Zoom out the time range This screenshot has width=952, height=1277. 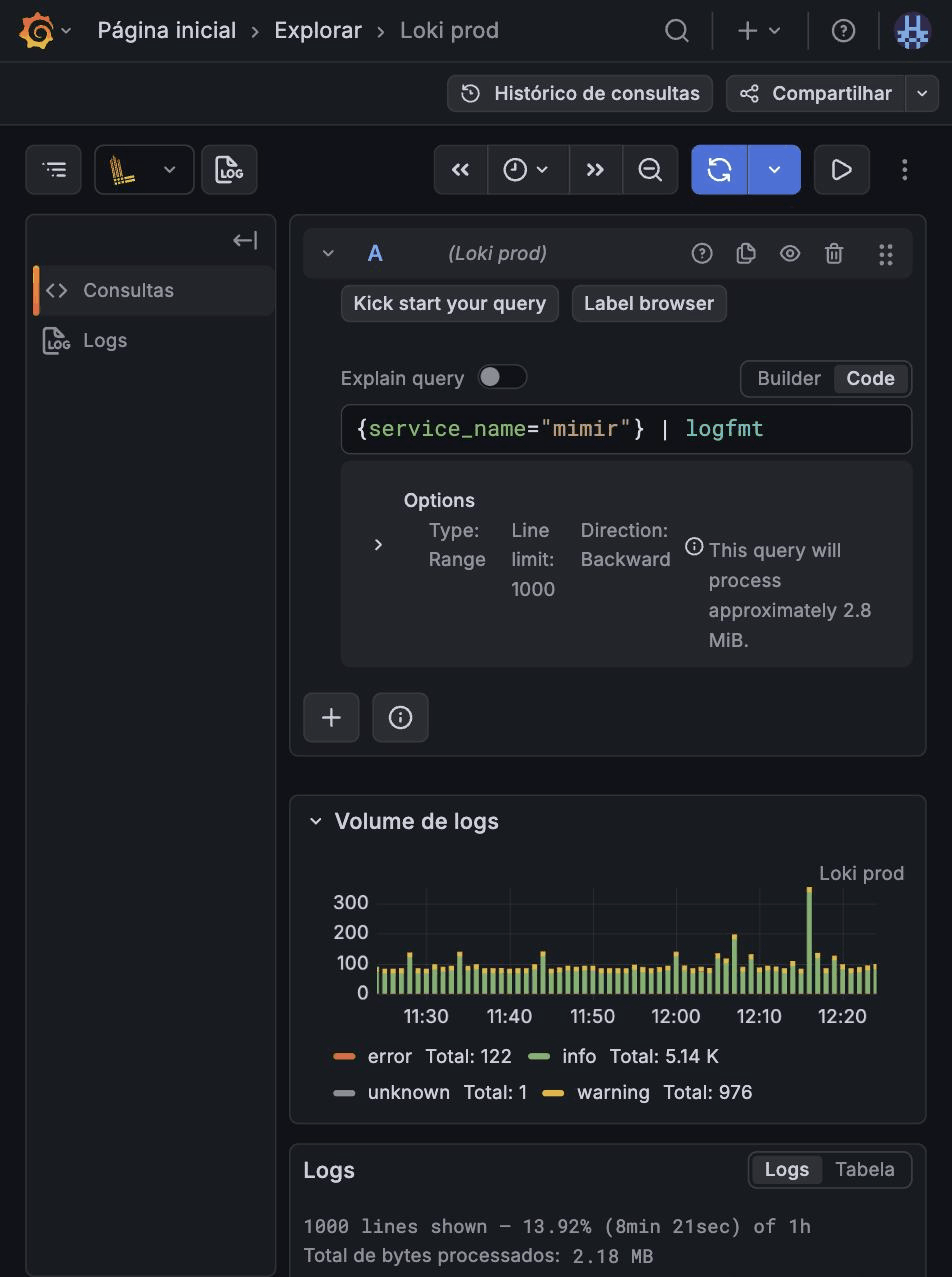pos(650,170)
